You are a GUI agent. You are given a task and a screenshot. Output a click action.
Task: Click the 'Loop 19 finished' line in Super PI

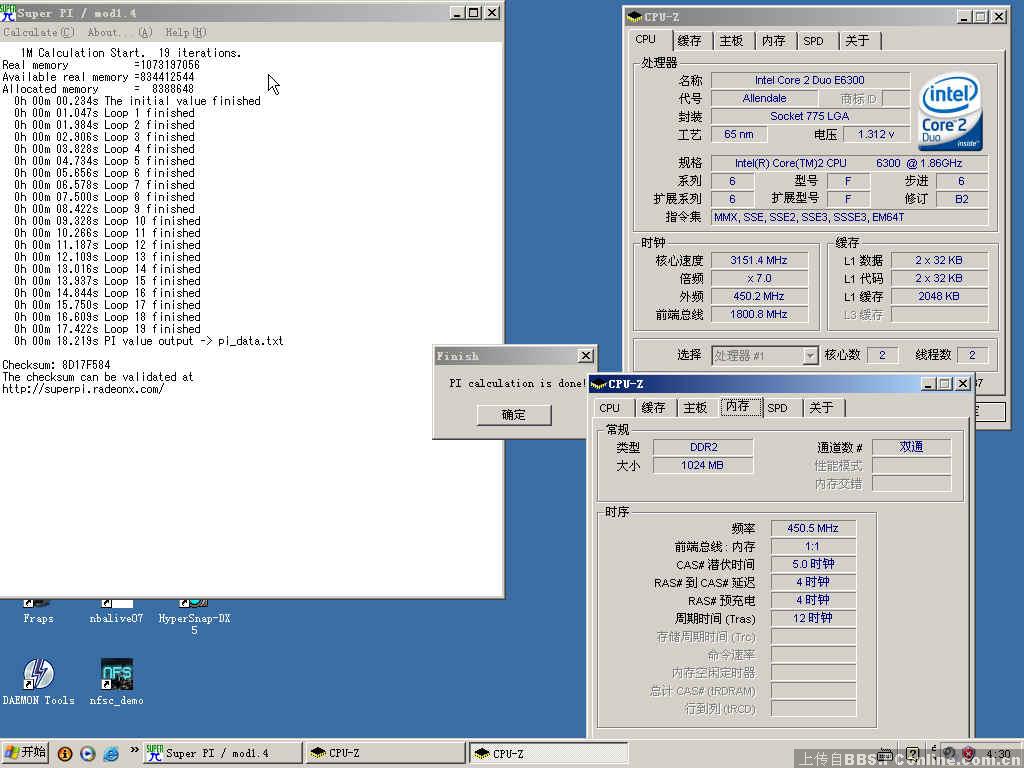pos(107,329)
